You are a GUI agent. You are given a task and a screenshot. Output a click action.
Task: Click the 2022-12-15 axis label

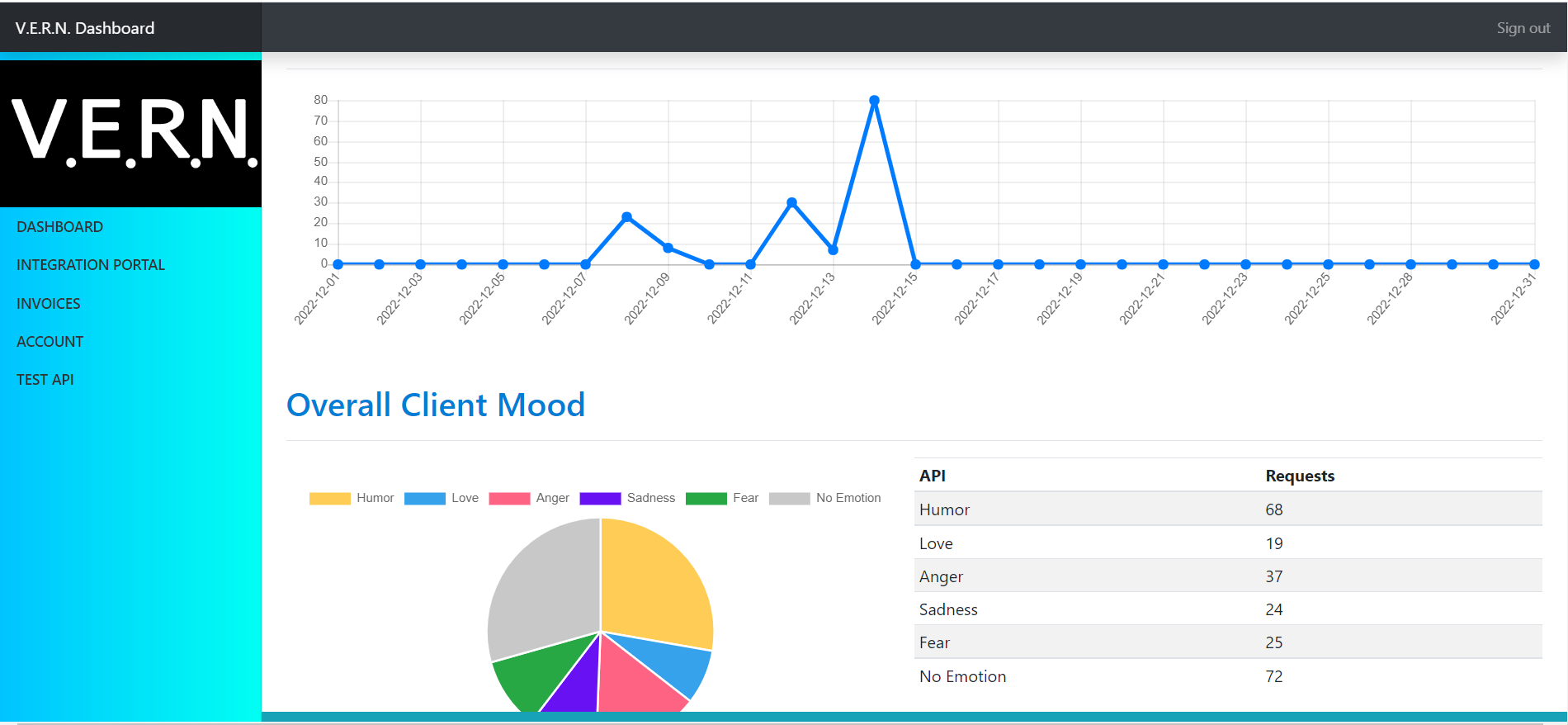coord(895,299)
